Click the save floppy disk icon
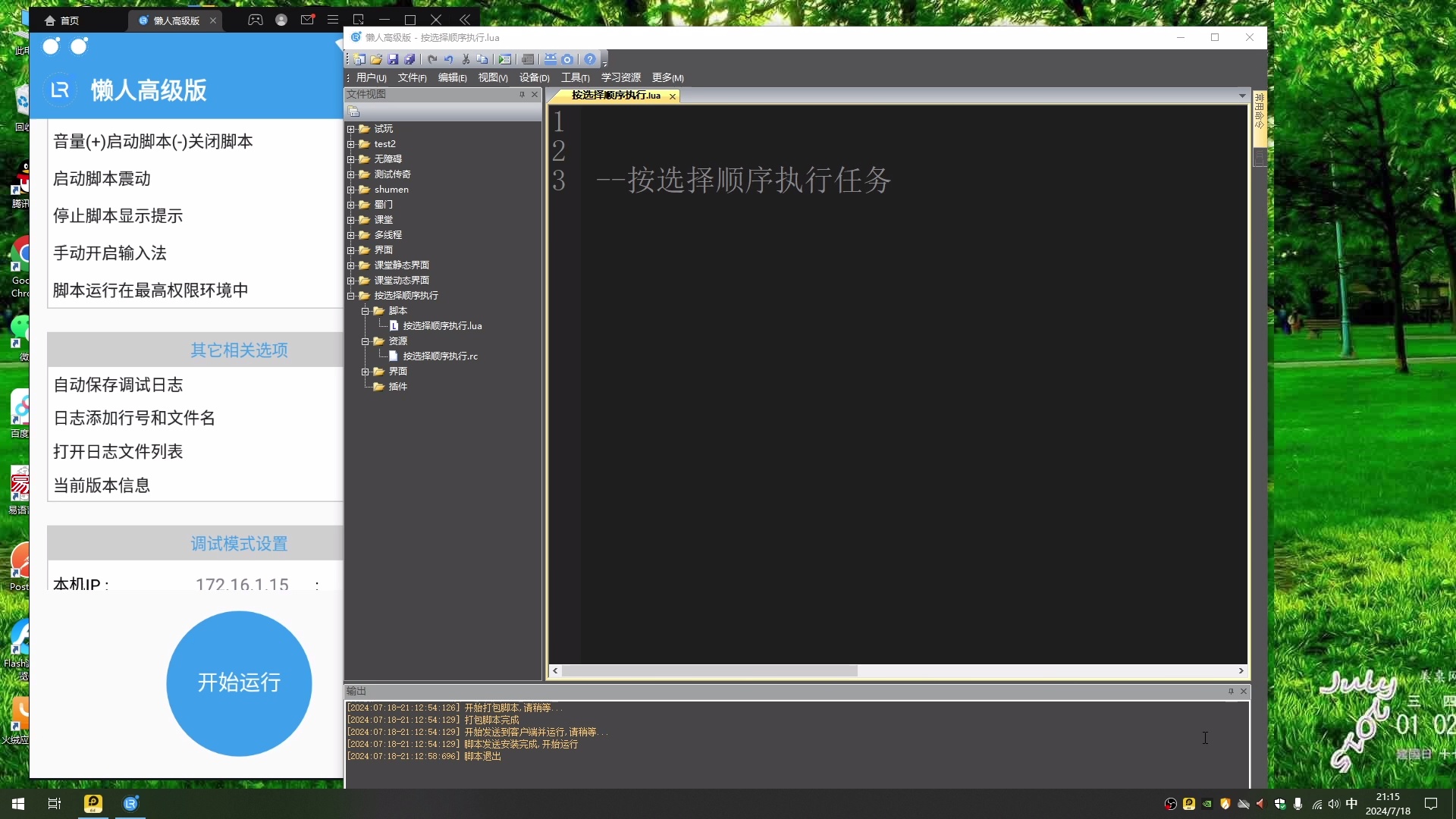 coord(393,59)
